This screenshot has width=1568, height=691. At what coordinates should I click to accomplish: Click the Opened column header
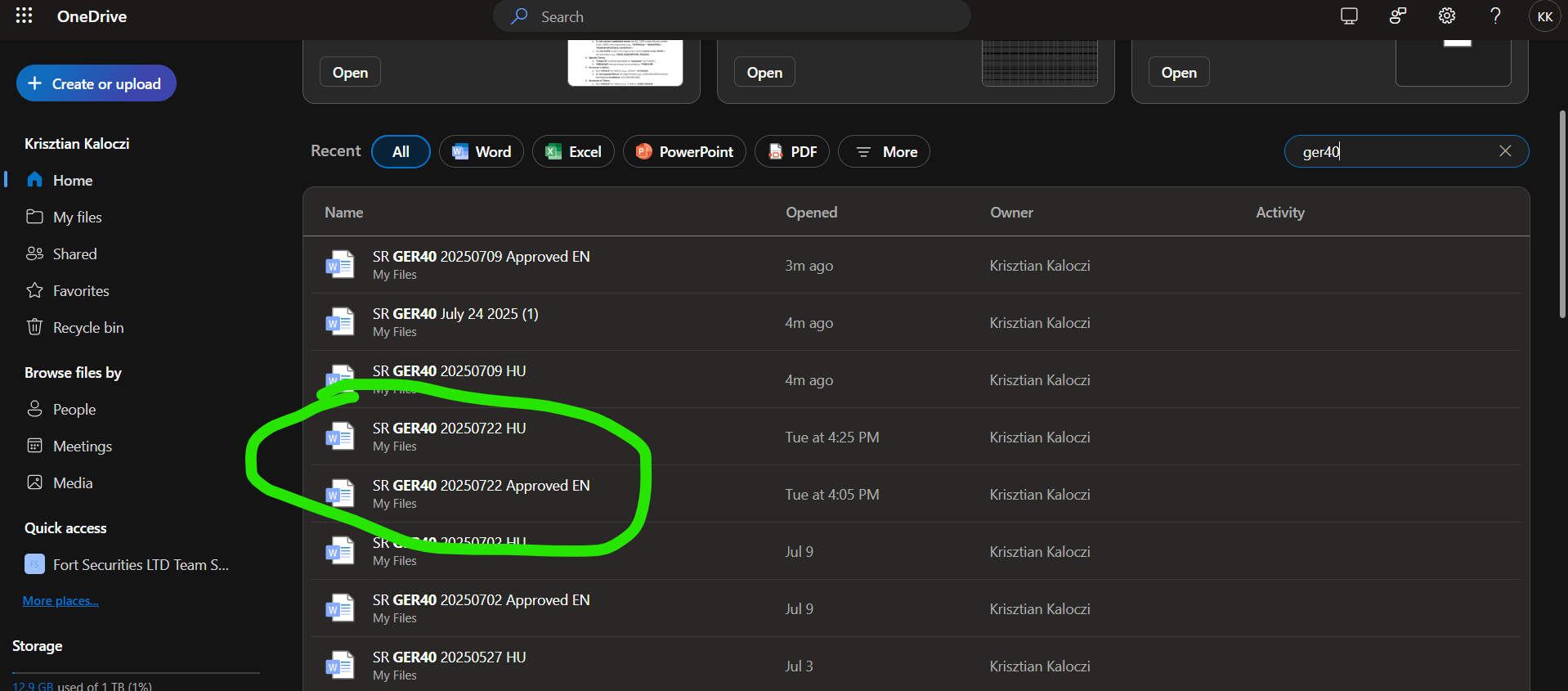pos(811,212)
